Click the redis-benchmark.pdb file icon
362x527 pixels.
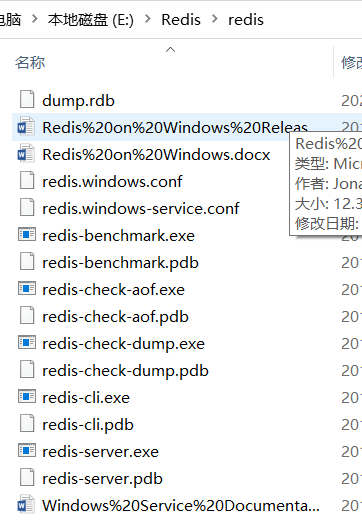pos(27,261)
